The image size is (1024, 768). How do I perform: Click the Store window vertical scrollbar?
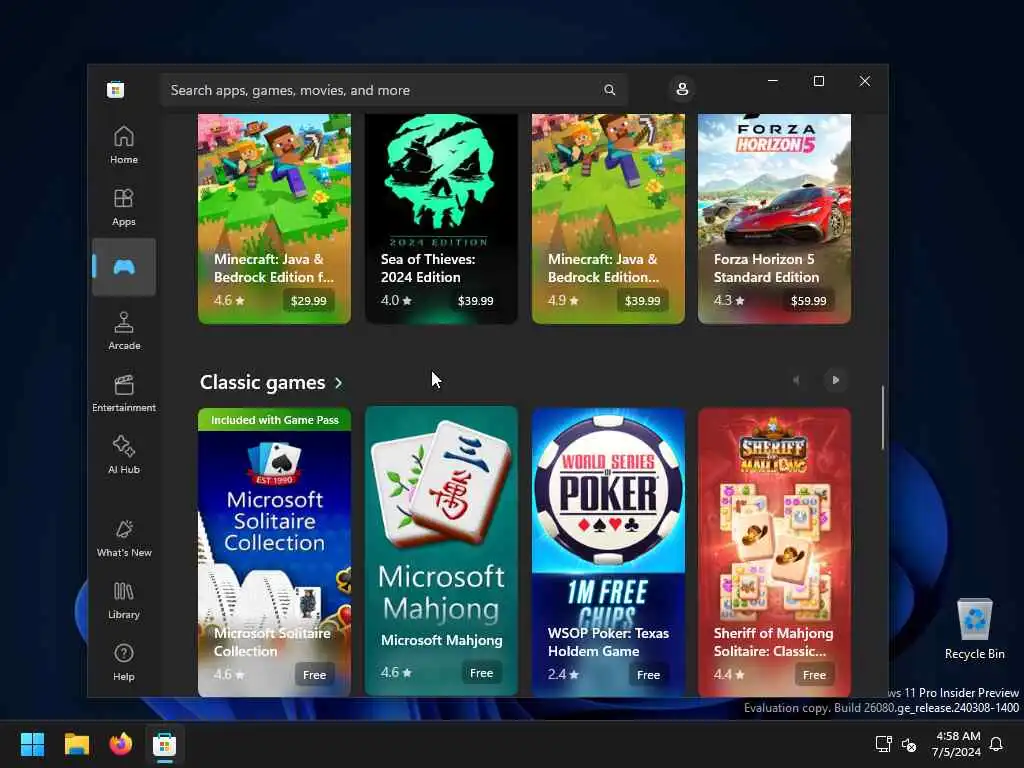coord(883,417)
